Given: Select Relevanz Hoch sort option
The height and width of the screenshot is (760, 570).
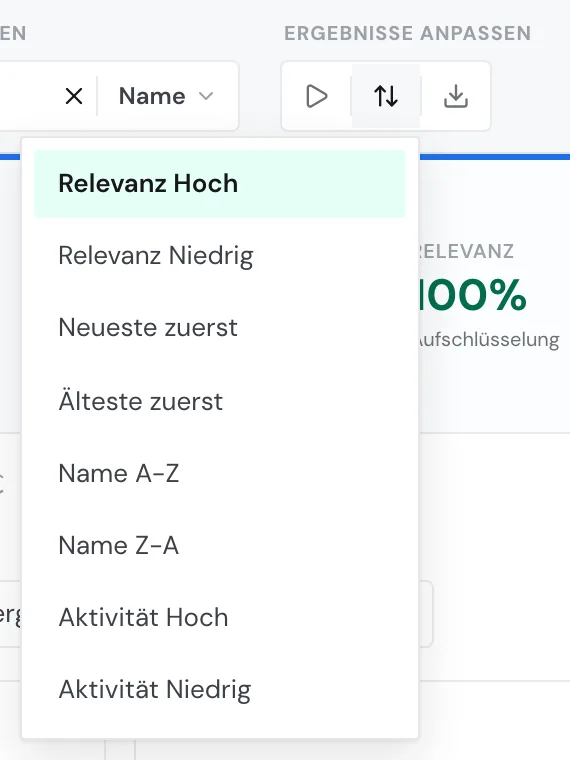Looking at the screenshot, I should pos(220,184).
